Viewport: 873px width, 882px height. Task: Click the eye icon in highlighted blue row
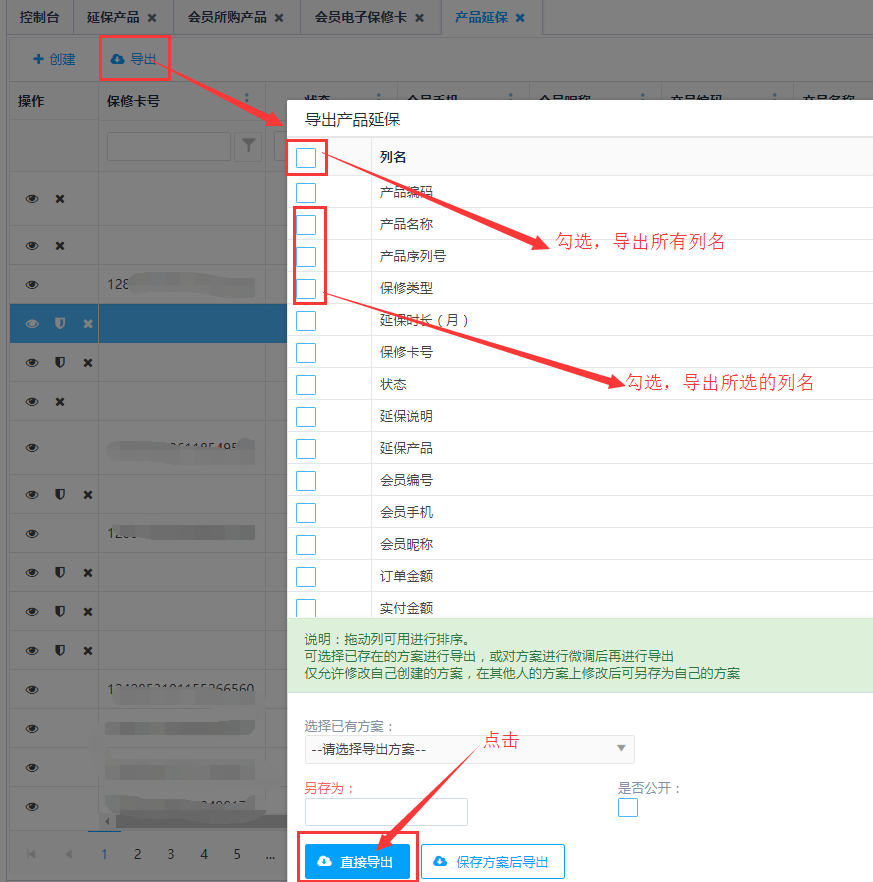pyautogui.click(x=32, y=323)
